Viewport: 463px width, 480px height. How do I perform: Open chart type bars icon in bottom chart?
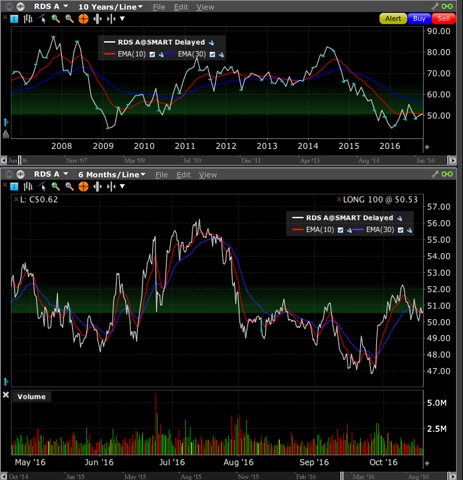click(28, 187)
